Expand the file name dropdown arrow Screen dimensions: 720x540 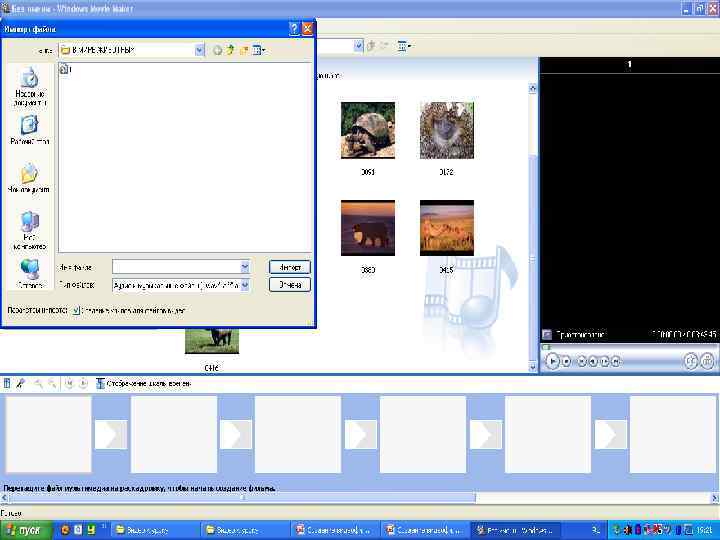point(245,267)
